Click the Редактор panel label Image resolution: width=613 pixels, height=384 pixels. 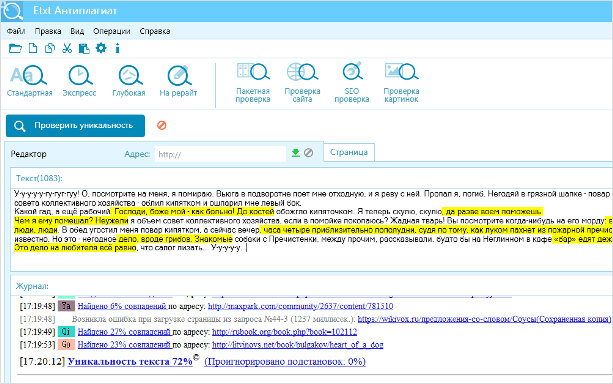click(28, 154)
